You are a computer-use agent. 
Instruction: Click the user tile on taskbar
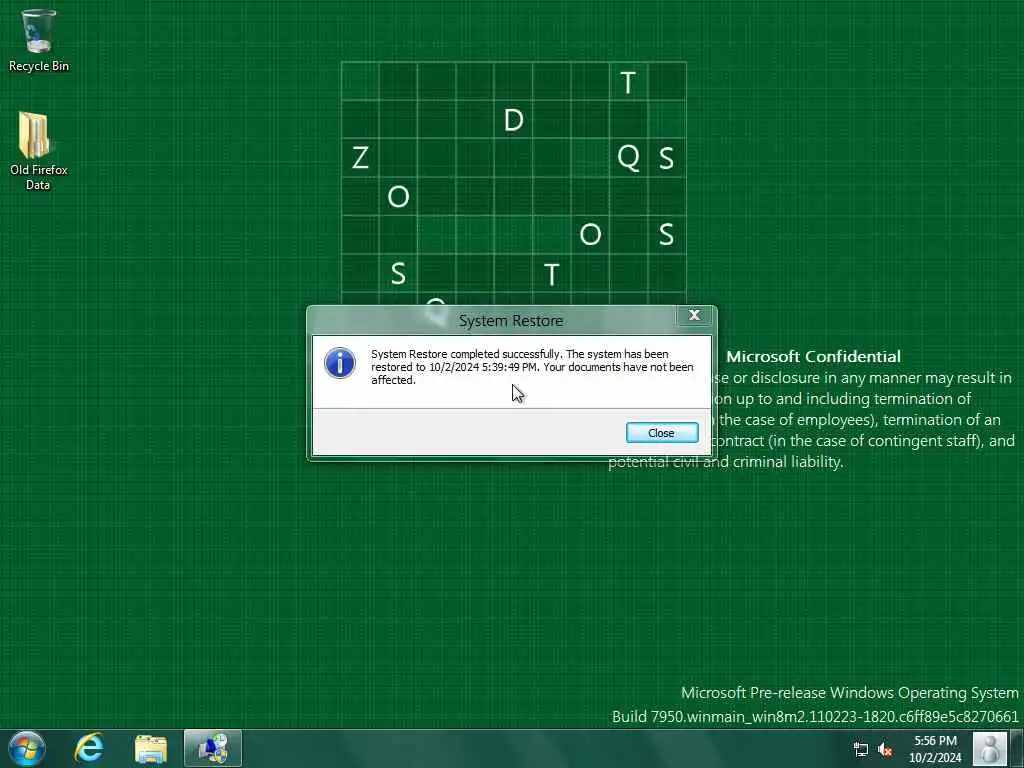(x=990, y=748)
